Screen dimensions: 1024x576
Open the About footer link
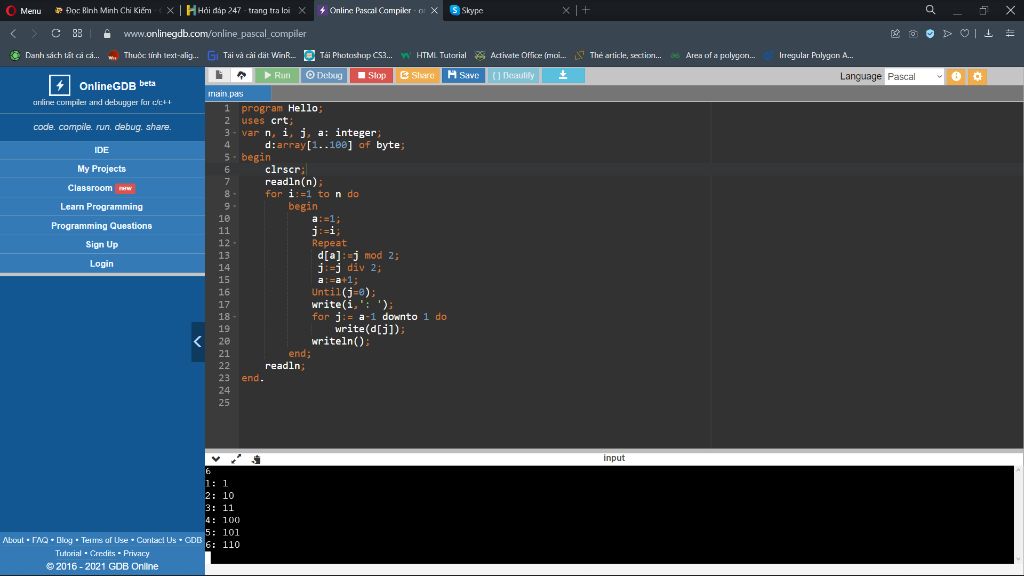pos(13,540)
